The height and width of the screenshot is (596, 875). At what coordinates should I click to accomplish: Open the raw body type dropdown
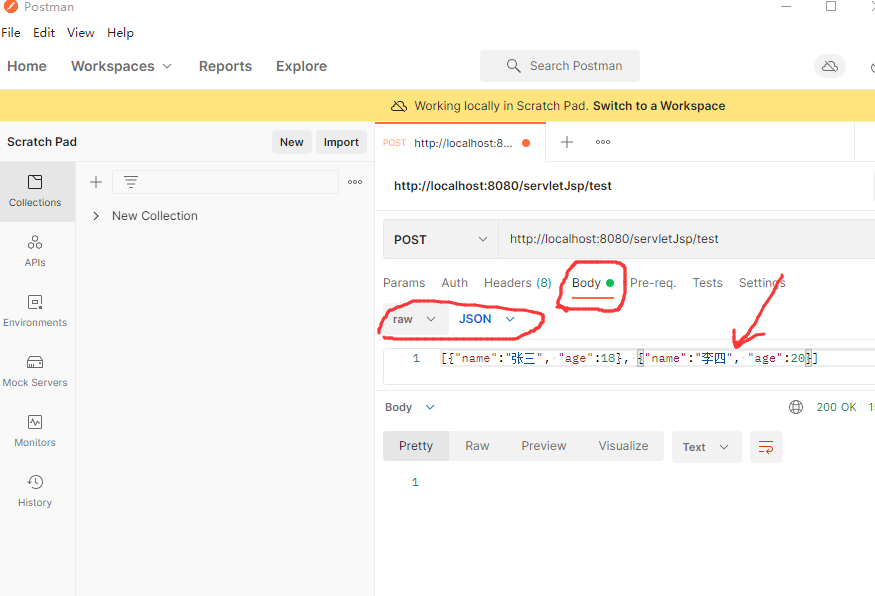click(414, 319)
